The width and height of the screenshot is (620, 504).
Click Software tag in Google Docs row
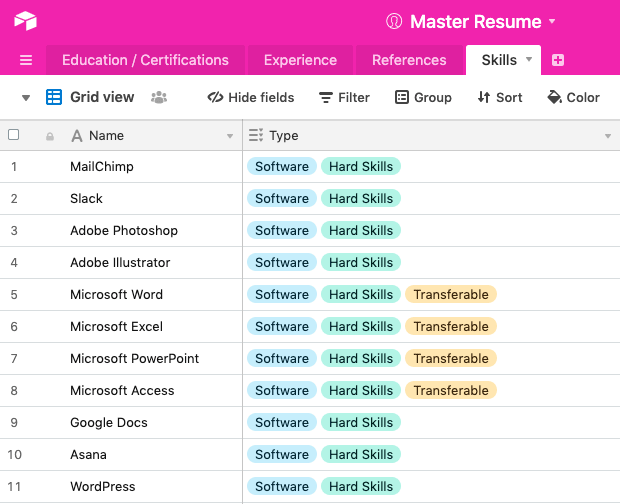282,423
